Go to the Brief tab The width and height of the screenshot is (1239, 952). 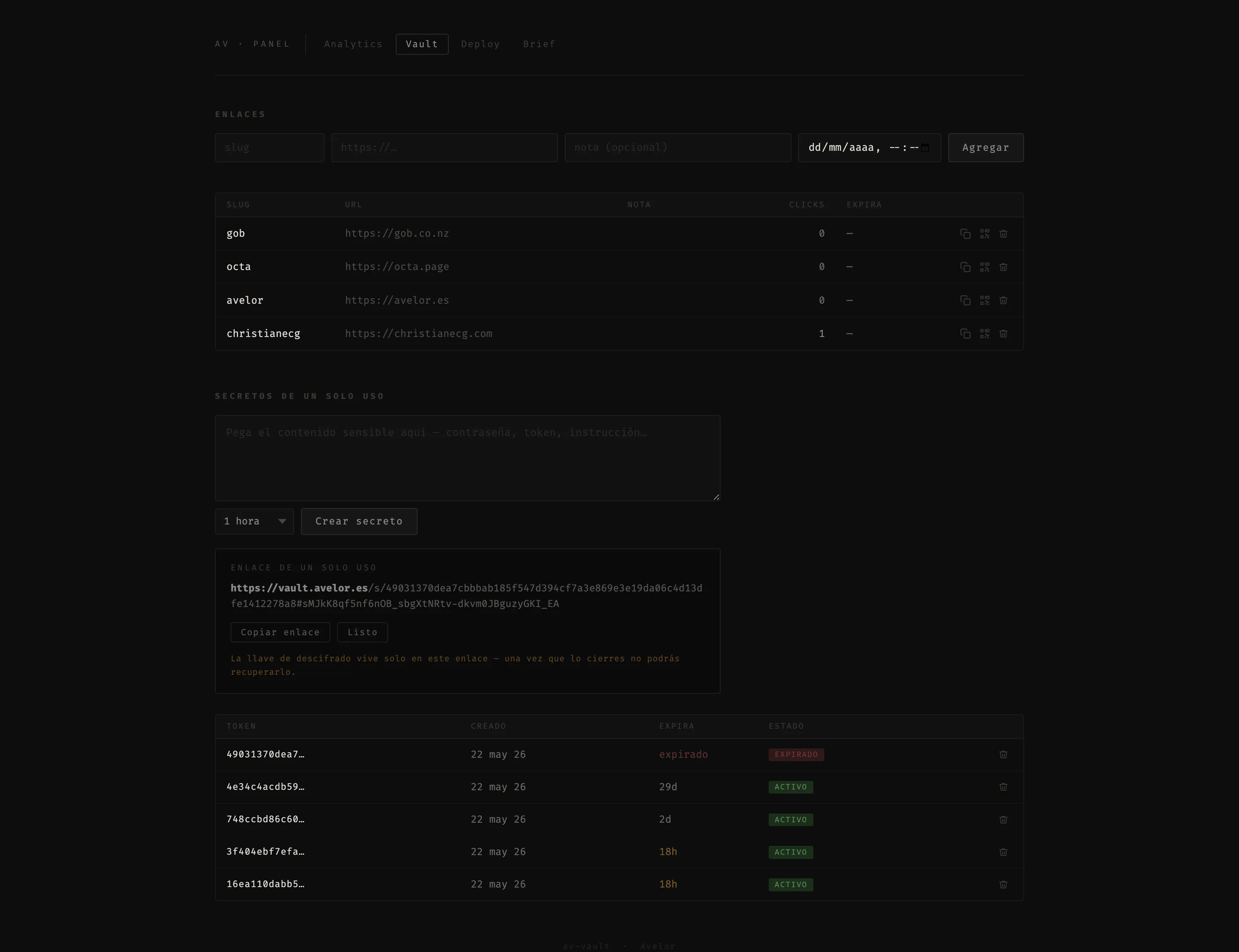tap(539, 44)
